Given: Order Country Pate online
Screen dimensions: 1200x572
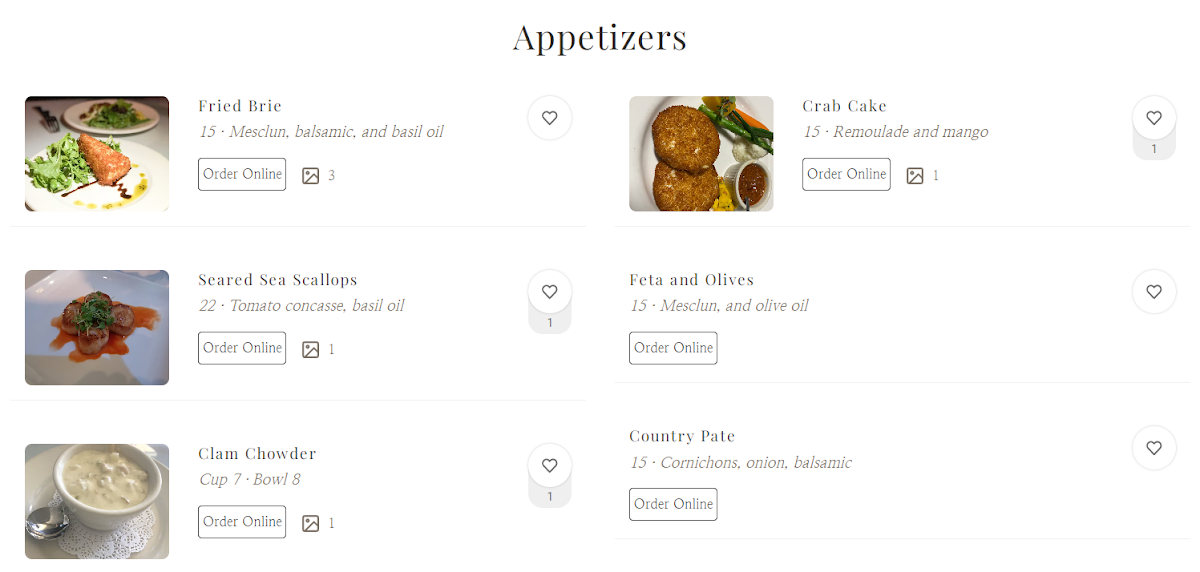Looking at the screenshot, I should point(673,504).
